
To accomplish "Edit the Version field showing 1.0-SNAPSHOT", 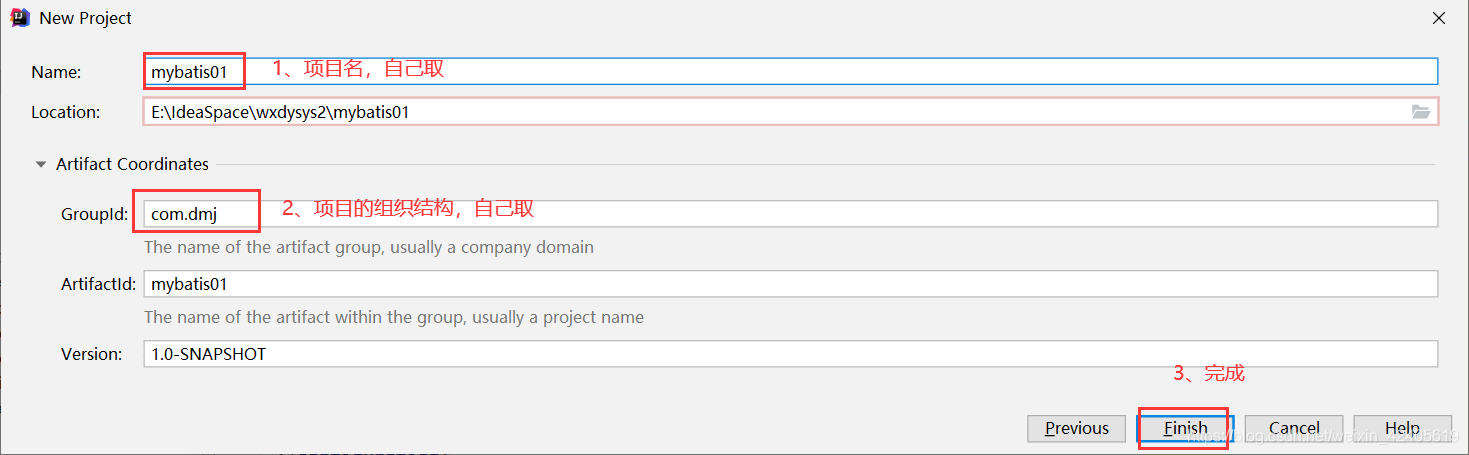I will tap(790, 354).
